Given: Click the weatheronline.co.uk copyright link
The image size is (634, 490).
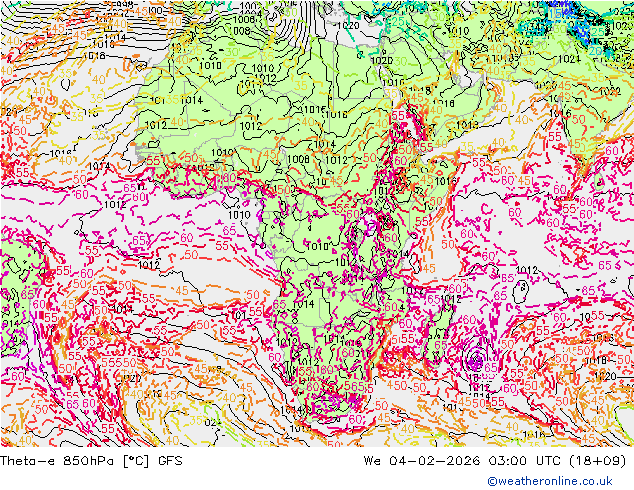Looking at the screenshot, I should [550, 481].
